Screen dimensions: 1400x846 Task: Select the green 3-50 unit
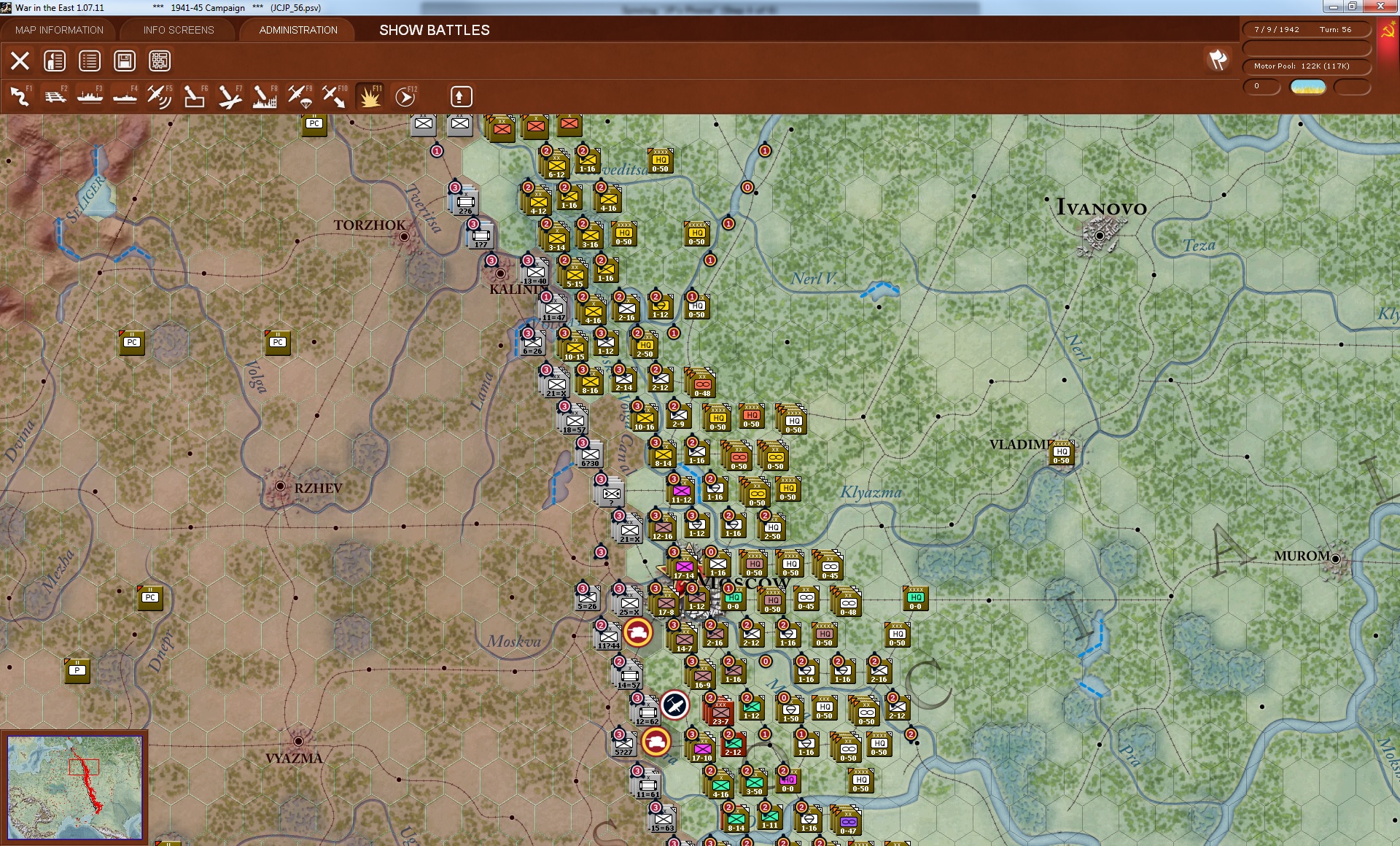tap(754, 783)
